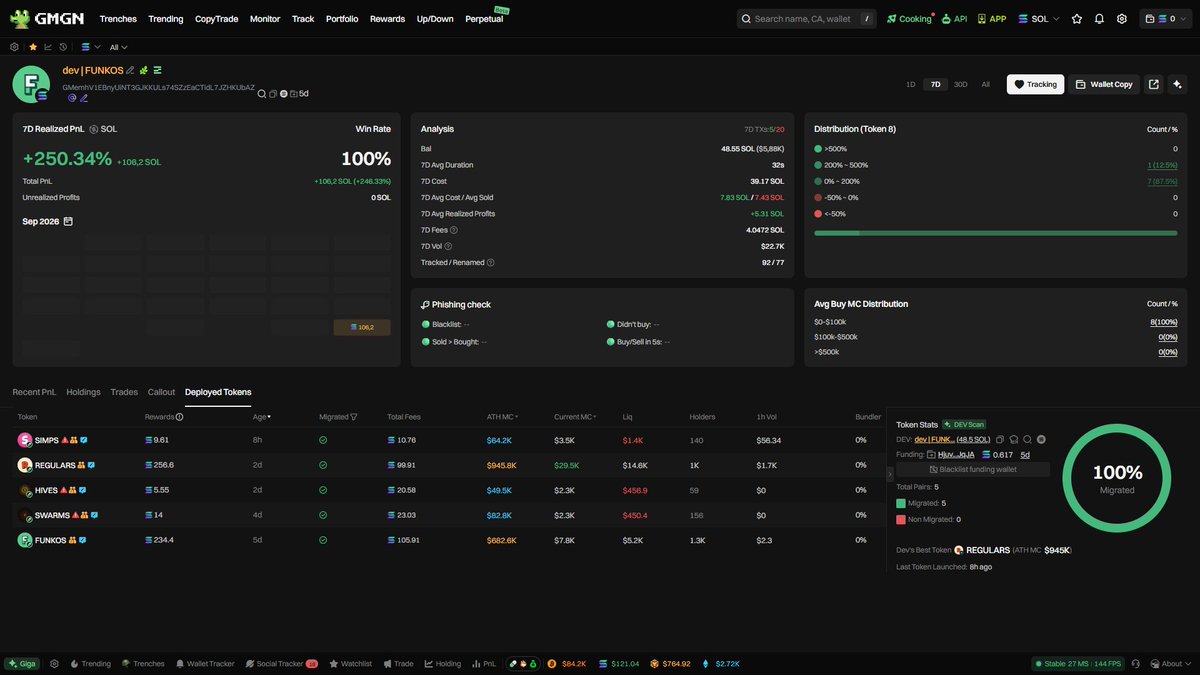Click the favorites star in top bar
Image resolution: width=1200 pixels, height=675 pixels.
point(1077,19)
